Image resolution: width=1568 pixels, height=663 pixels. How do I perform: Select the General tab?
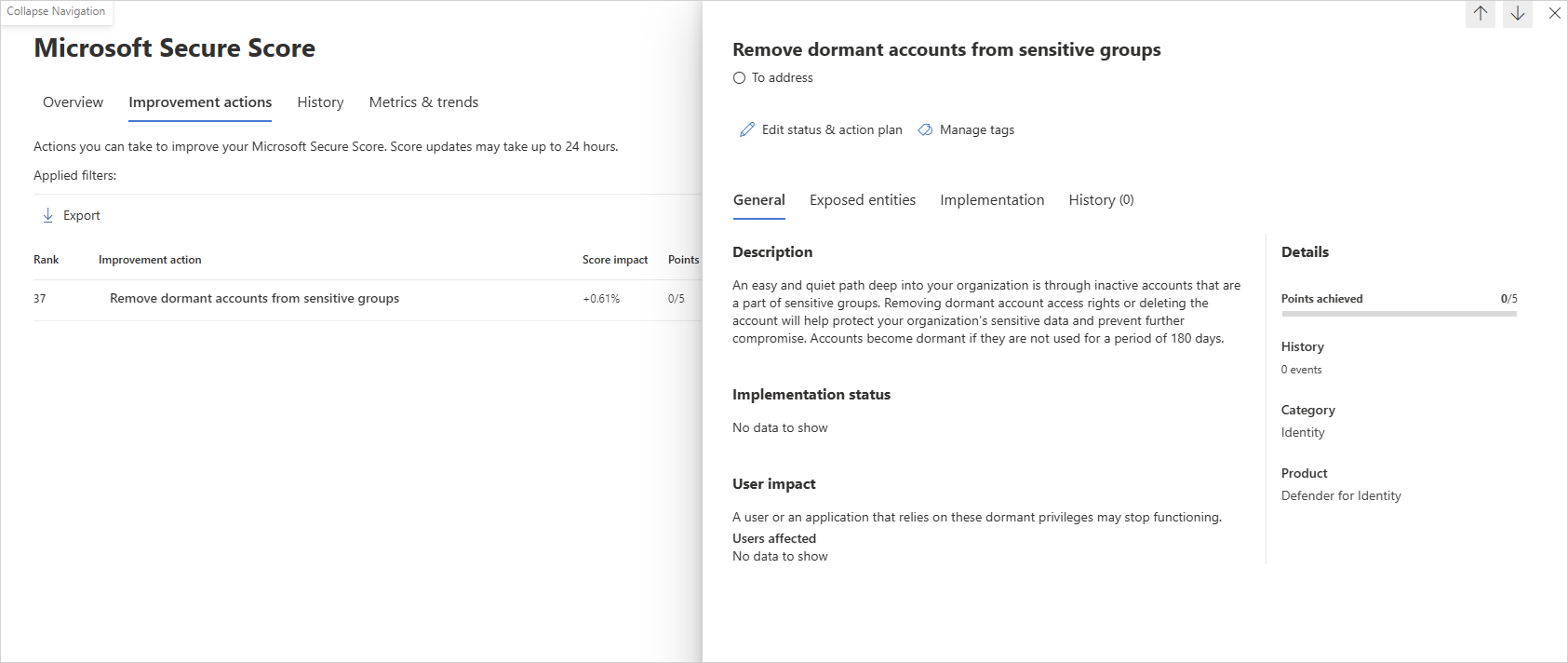[758, 199]
